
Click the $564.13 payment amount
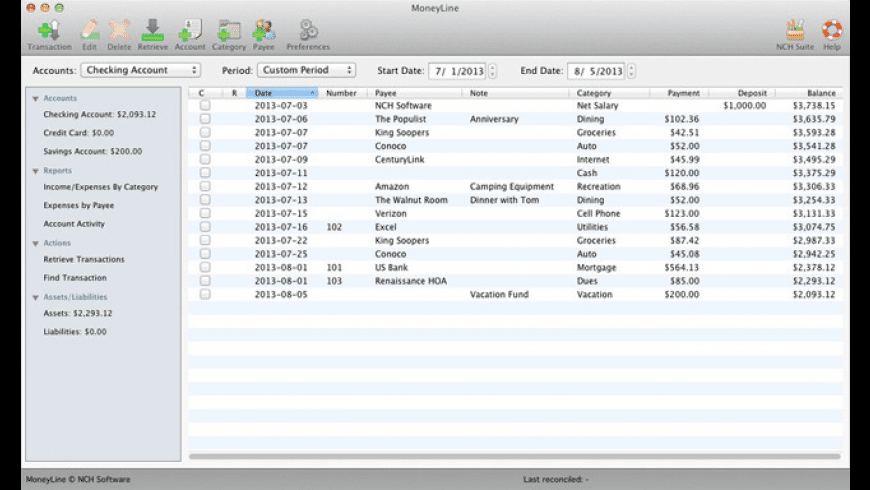pyautogui.click(x=681, y=267)
